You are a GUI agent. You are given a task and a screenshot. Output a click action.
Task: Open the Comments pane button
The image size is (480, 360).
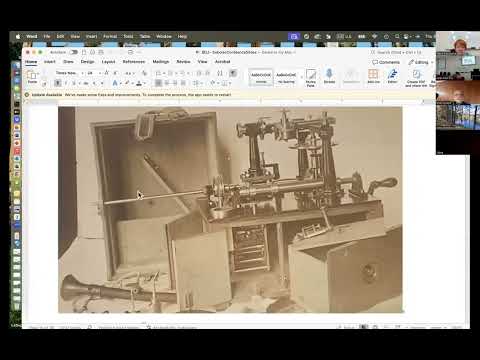[x=386, y=62]
